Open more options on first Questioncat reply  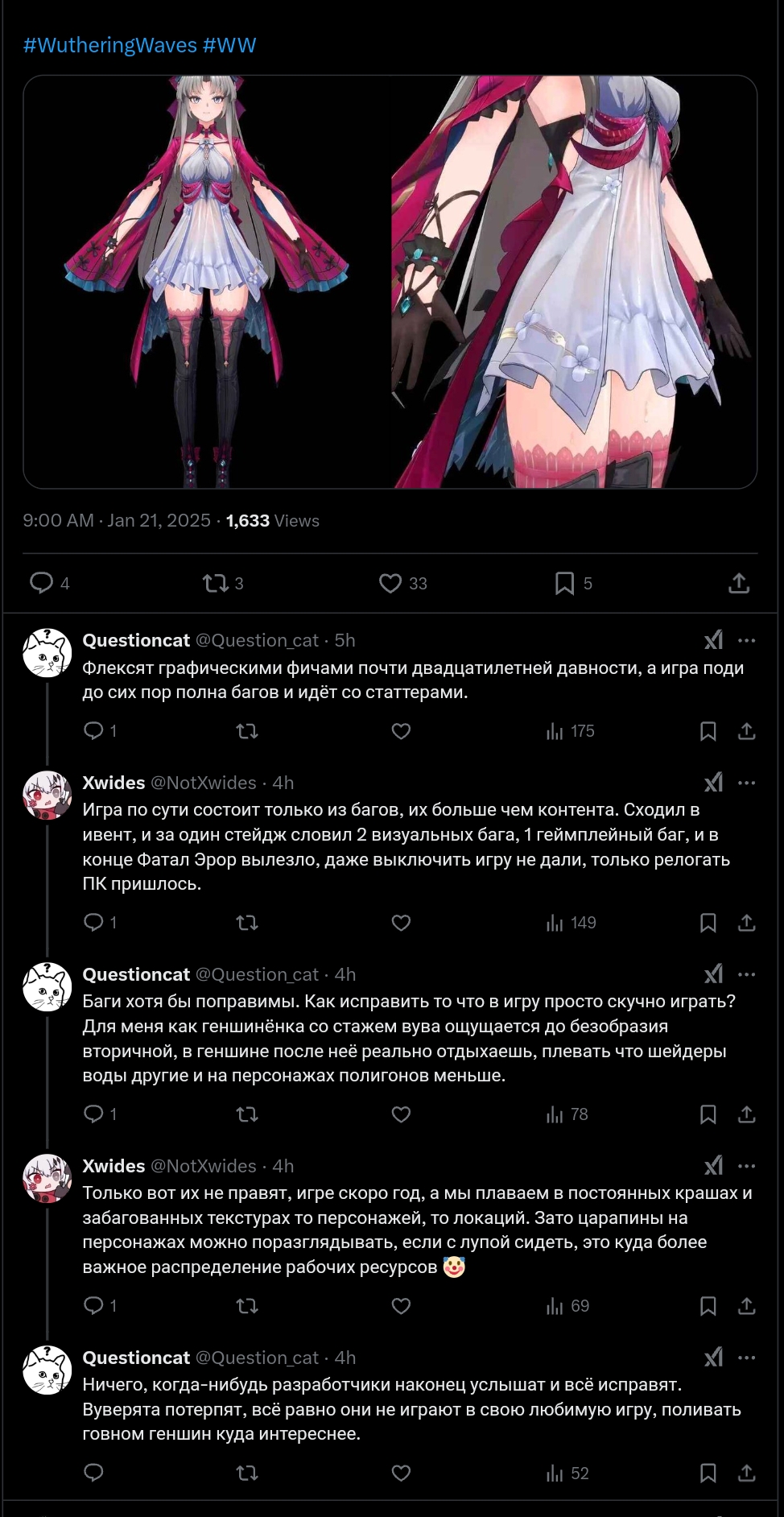tap(747, 640)
